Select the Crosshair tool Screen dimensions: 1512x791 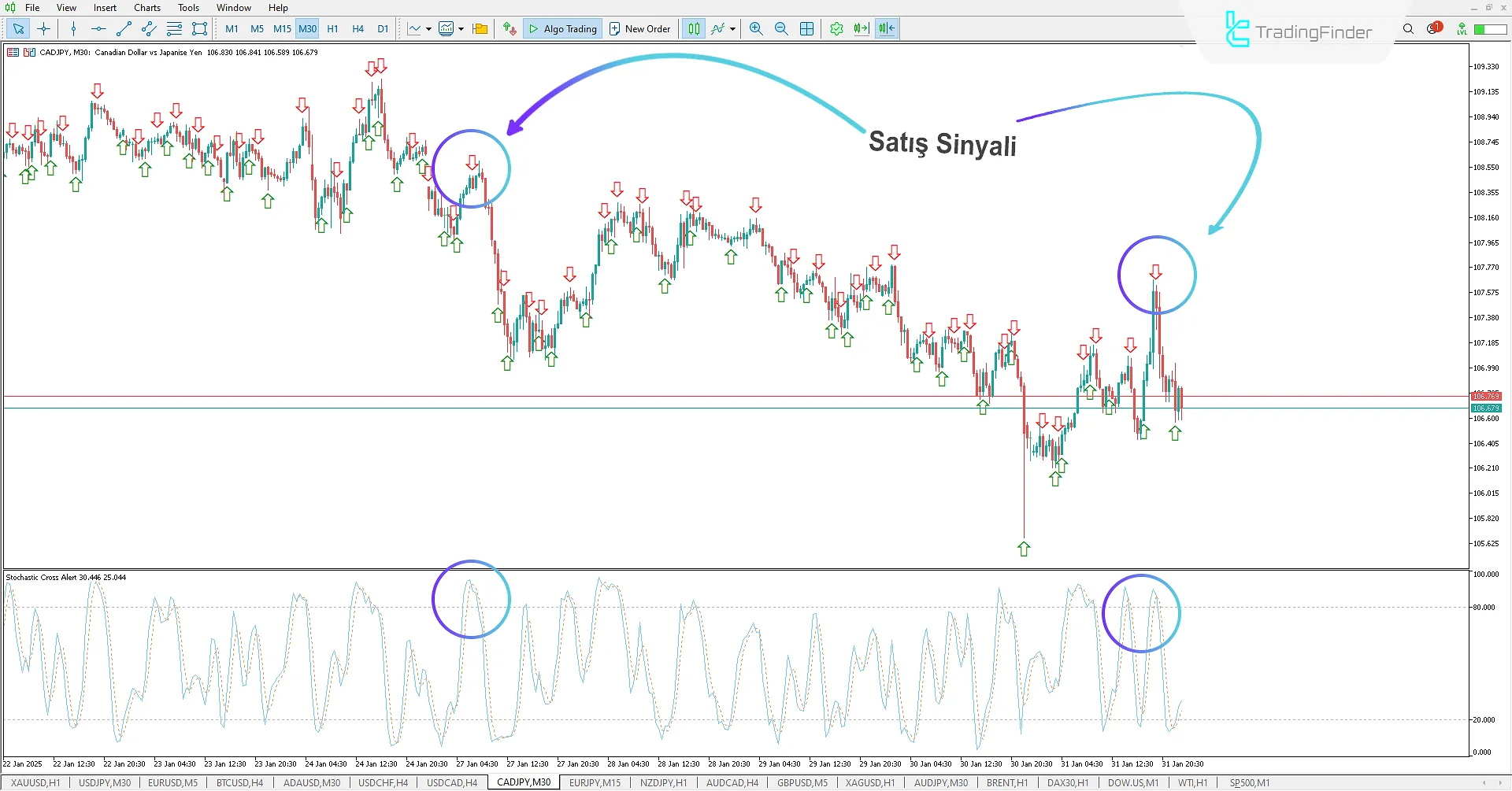tap(43, 28)
